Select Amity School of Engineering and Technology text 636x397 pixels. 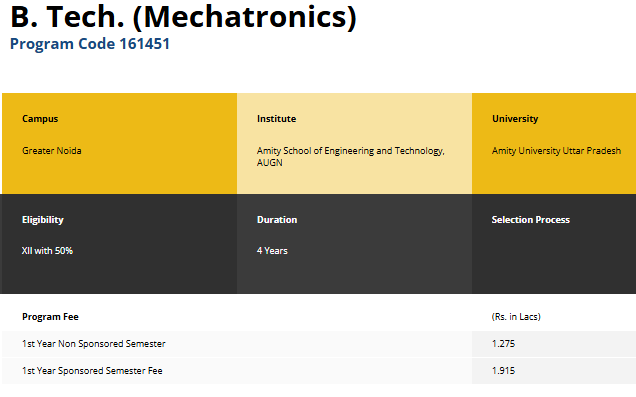tap(350, 157)
